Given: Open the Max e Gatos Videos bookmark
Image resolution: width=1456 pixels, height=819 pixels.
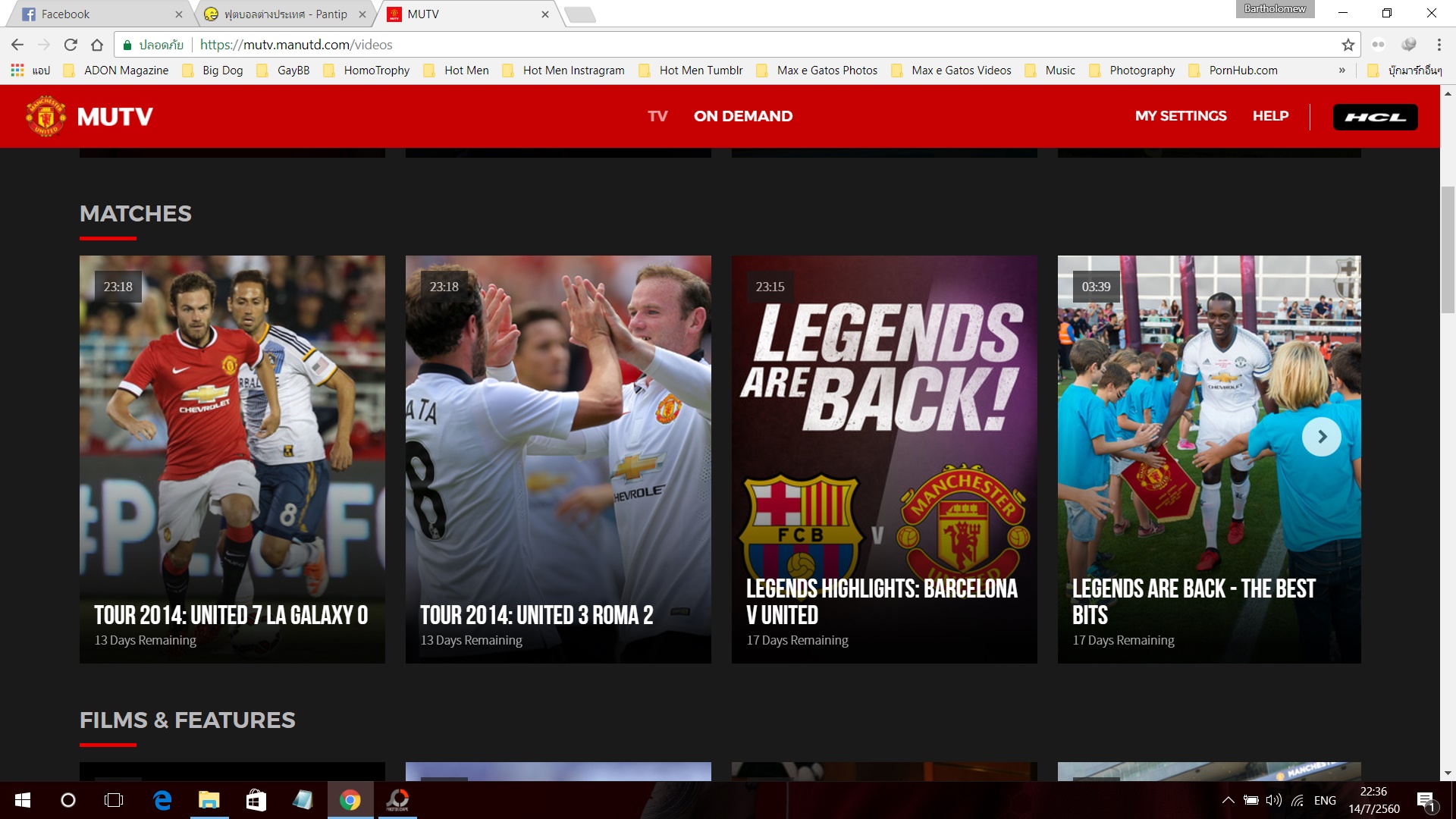Looking at the screenshot, I should 952,71.
